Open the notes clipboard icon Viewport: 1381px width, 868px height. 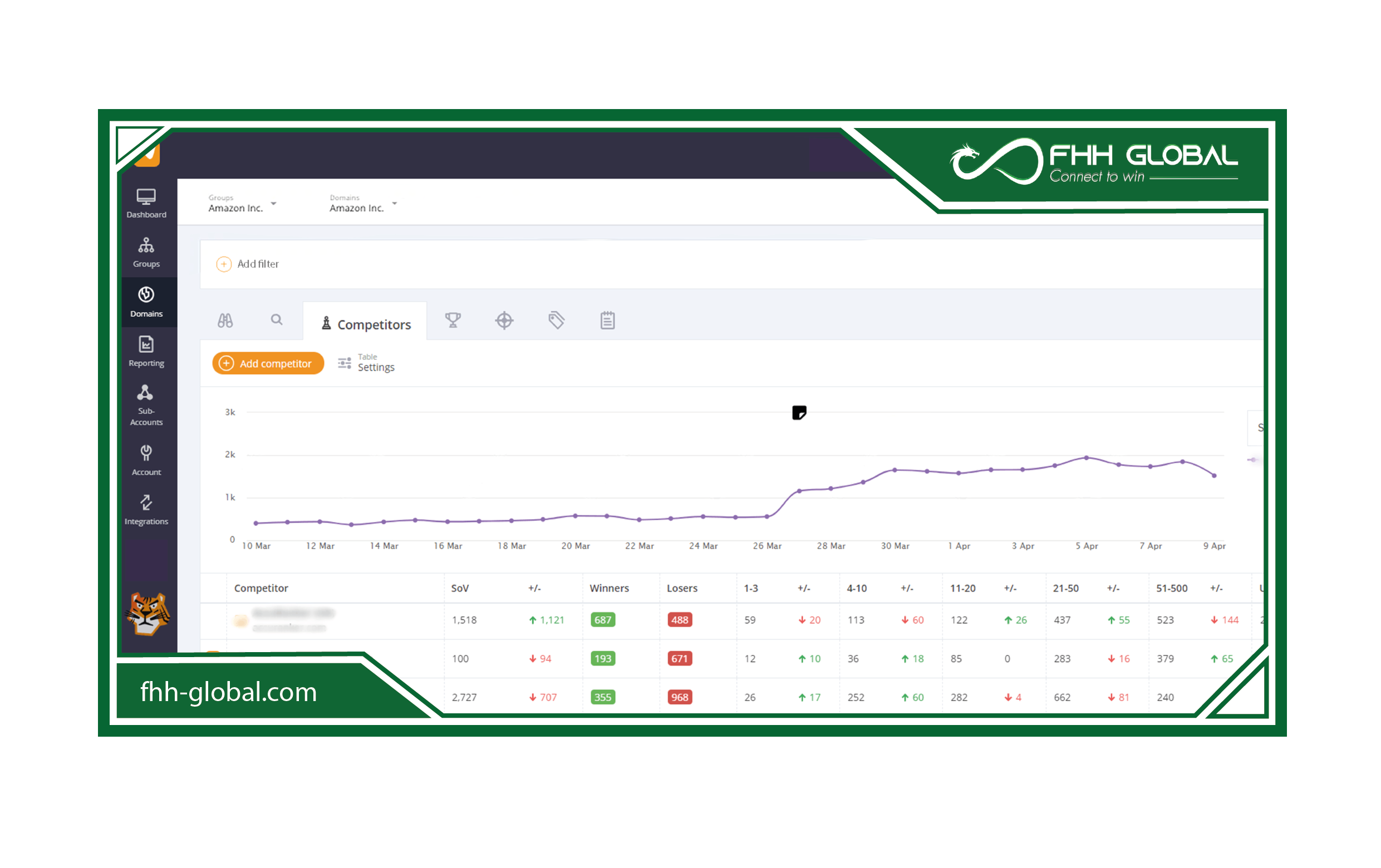click(x=607, y=320)
